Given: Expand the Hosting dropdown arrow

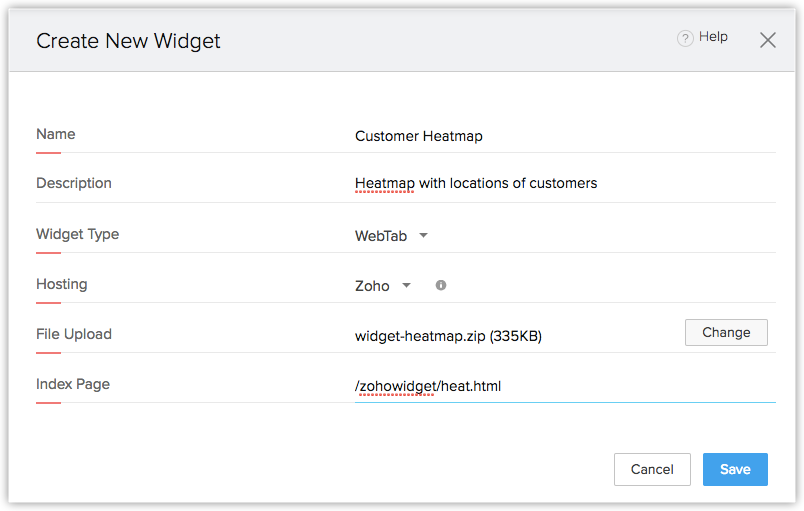Looking at the screenshot, I should point(407,285).
